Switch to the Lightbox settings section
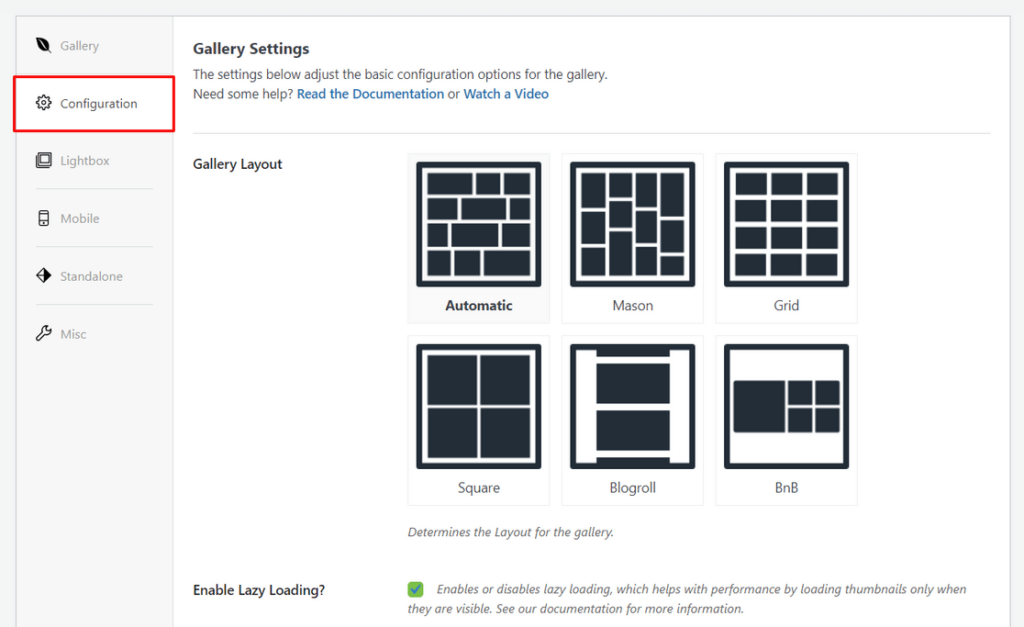This screenshot has height=627, width=1024. coord(84,160)
